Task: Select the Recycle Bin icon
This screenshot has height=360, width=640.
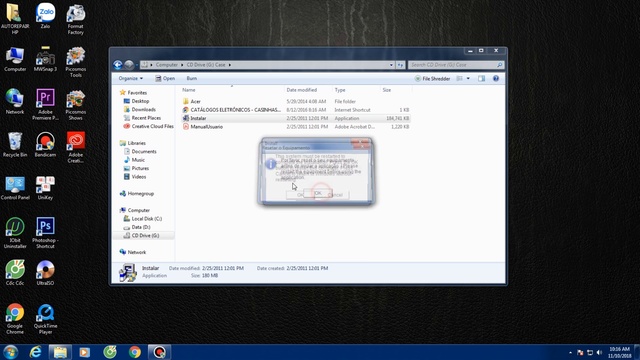Action: (15, 144)
